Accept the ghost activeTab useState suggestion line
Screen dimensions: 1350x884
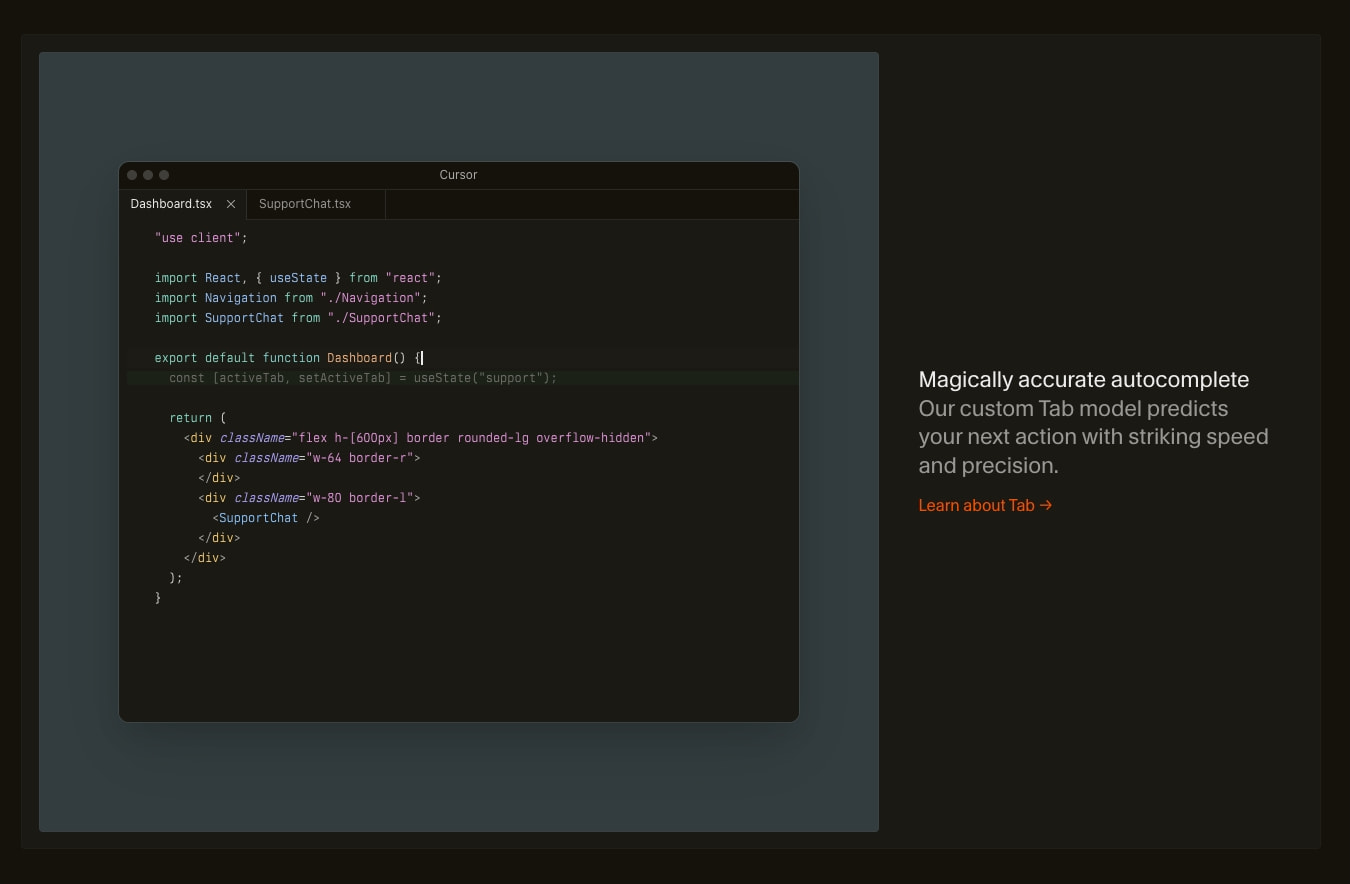tap(363, 378)
